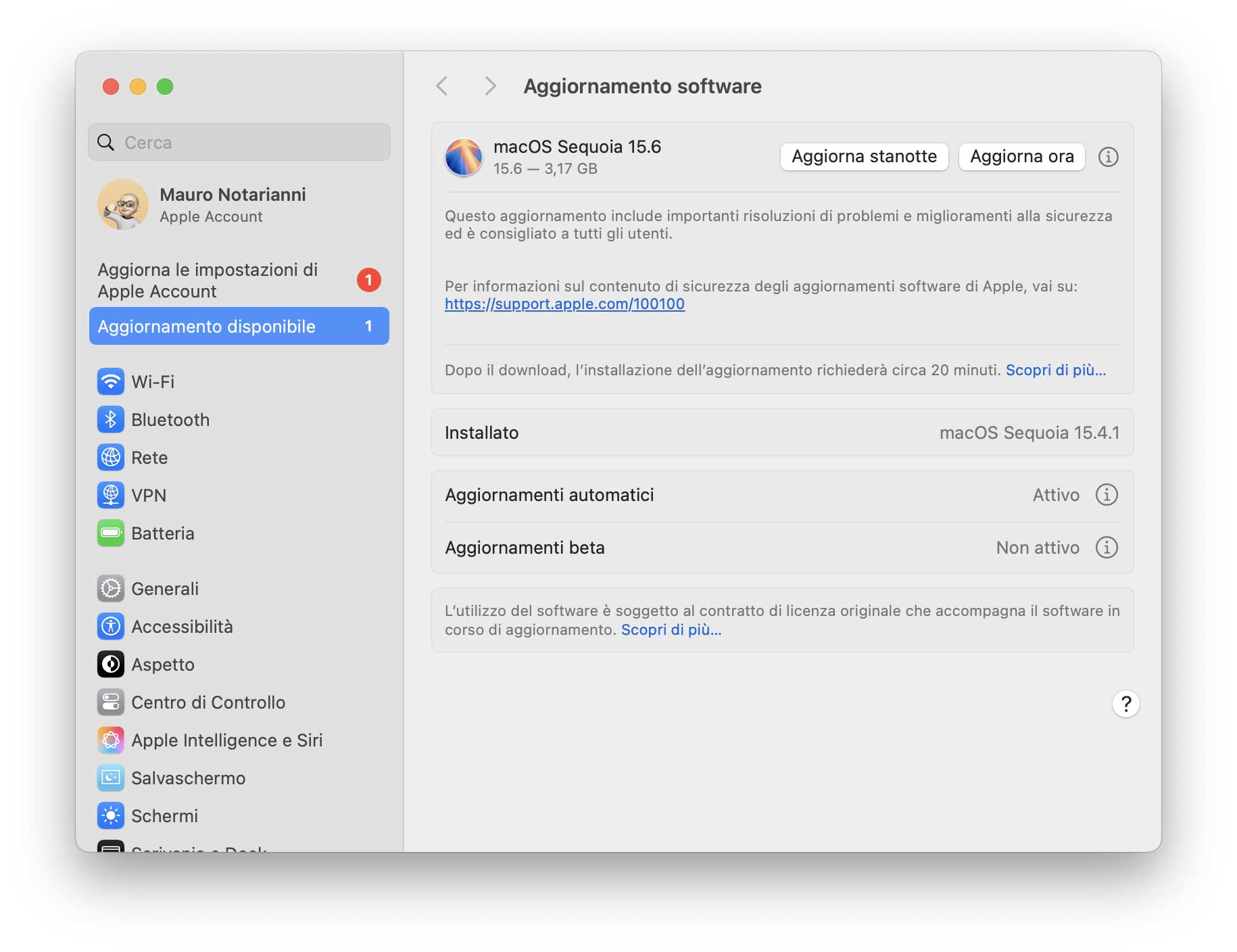This screenshot has height=952, width=1237.
Task: Go back with the left chevron
Action: click(442, 86)
